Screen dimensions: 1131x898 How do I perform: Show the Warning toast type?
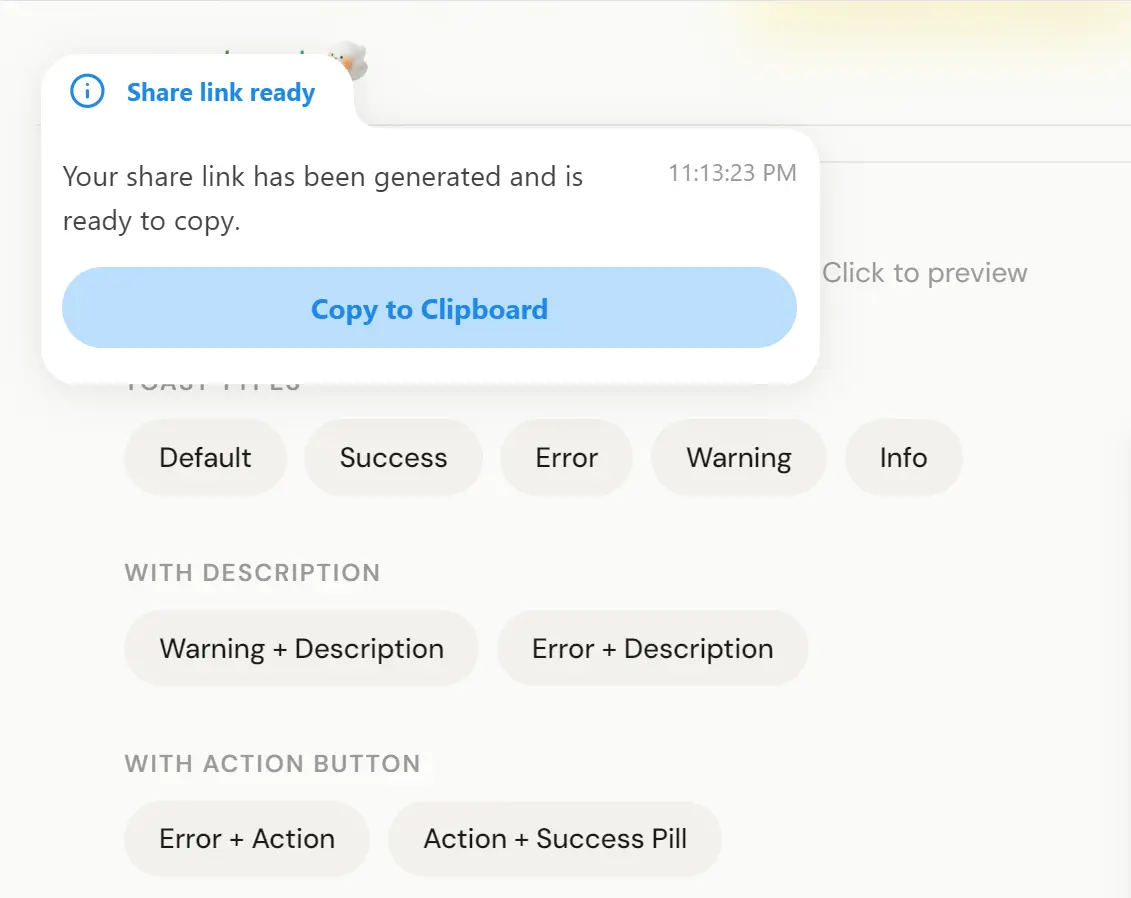coord(738,458)
